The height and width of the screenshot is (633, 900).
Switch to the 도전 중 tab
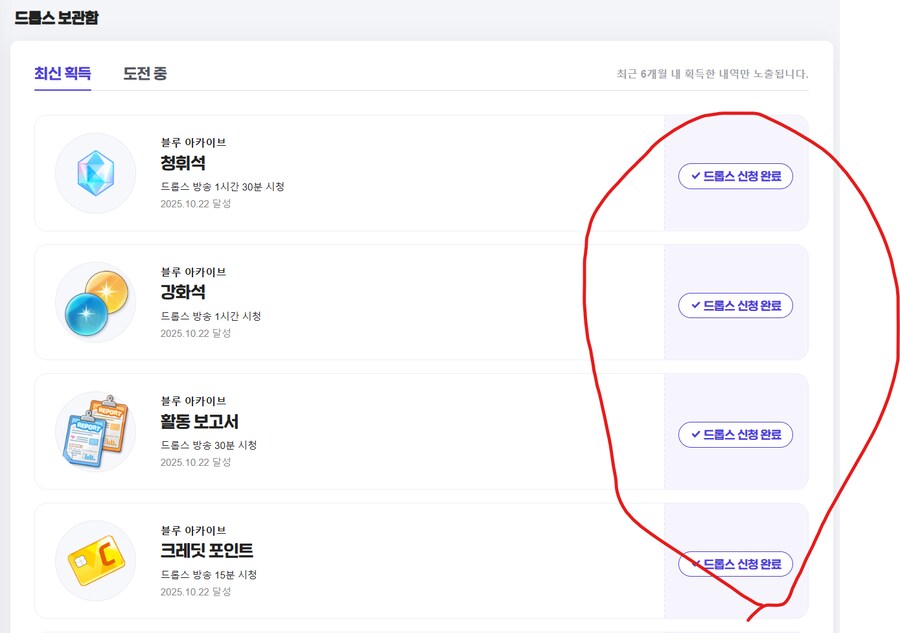(143, 73)
